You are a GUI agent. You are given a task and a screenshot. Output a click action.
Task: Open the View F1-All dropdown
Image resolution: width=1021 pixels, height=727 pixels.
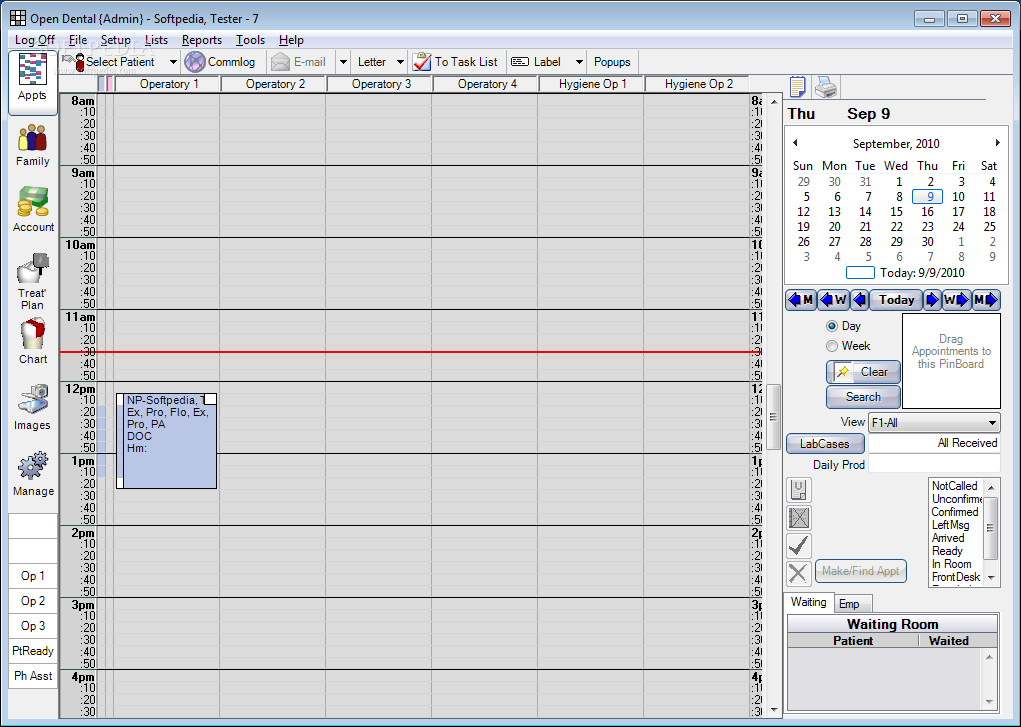click(934, 423)
